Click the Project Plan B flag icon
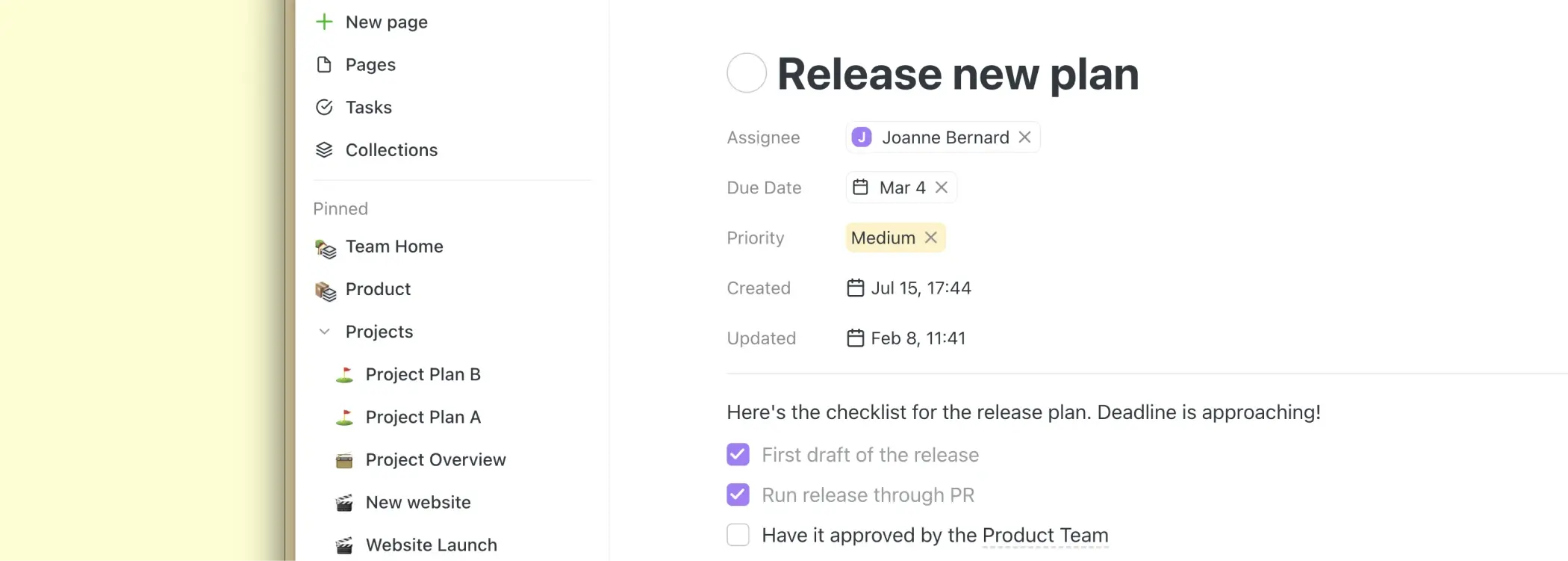Image resolution: width=1568 pixels, height=561 pixels. pos(344,375)
